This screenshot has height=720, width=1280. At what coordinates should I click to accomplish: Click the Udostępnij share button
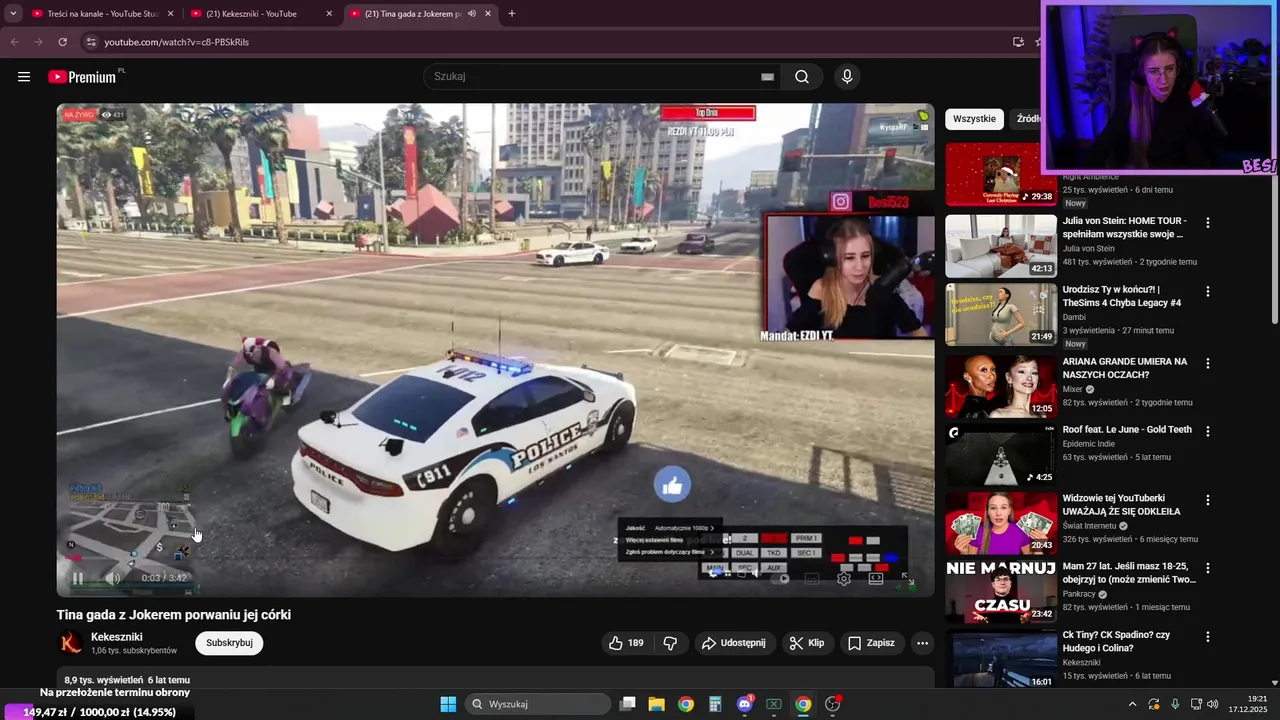pos(734,643)
